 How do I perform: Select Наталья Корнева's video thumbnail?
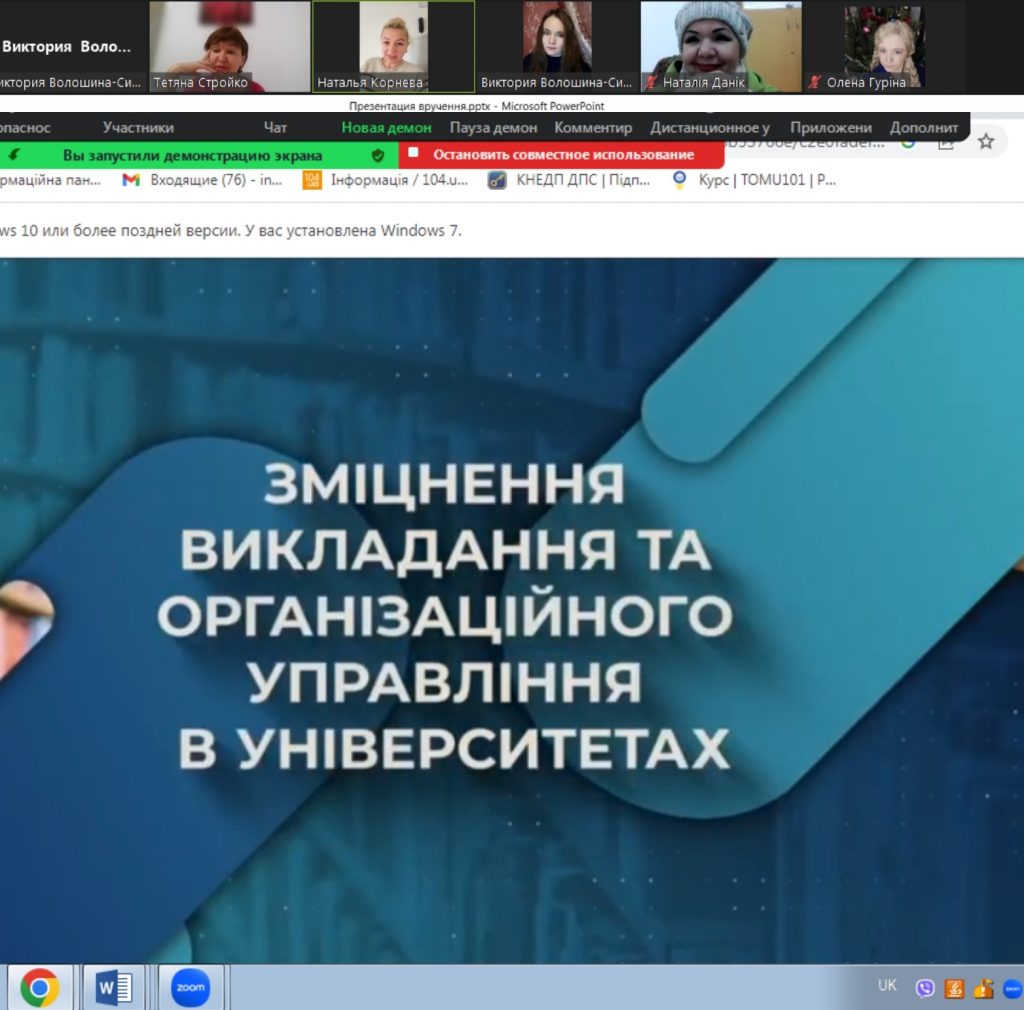pos(394,46)
